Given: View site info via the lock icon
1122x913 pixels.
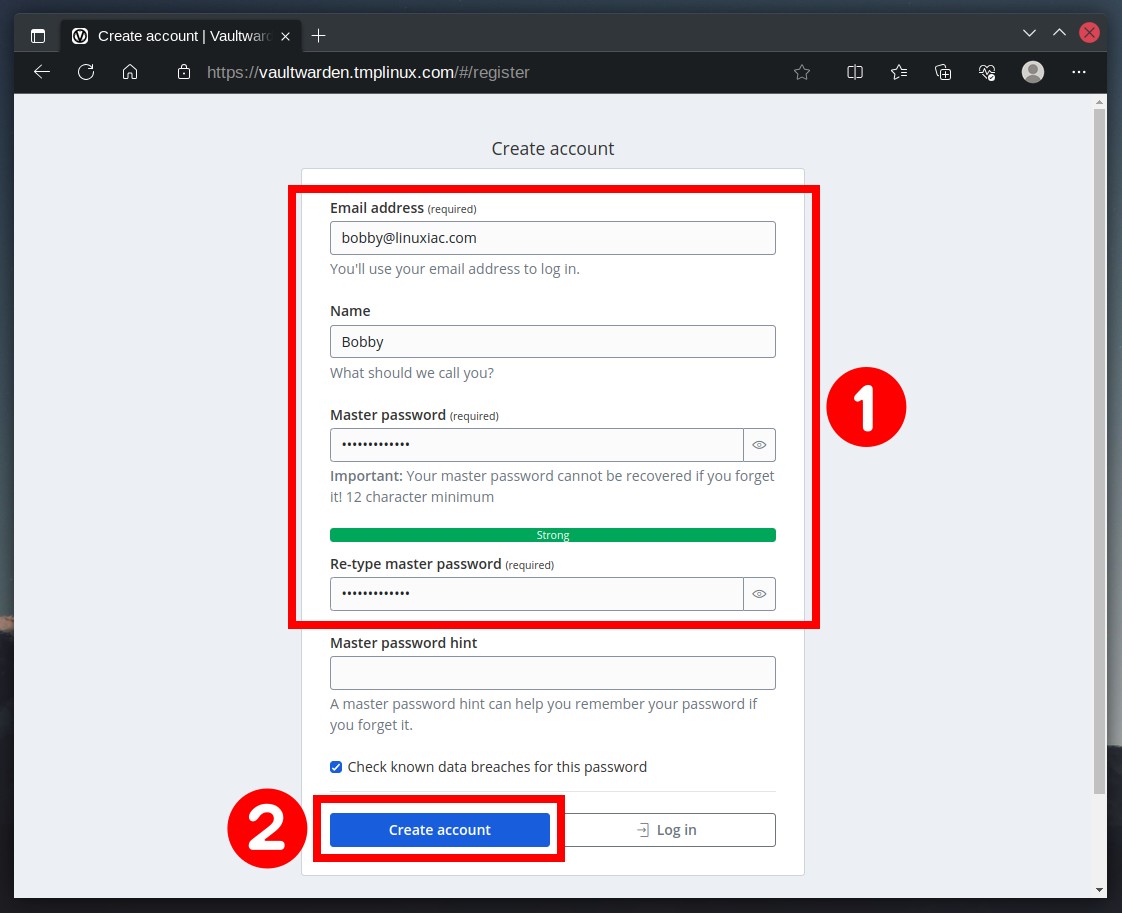Looking at the screenshot, I should click(x=184, y=72).
